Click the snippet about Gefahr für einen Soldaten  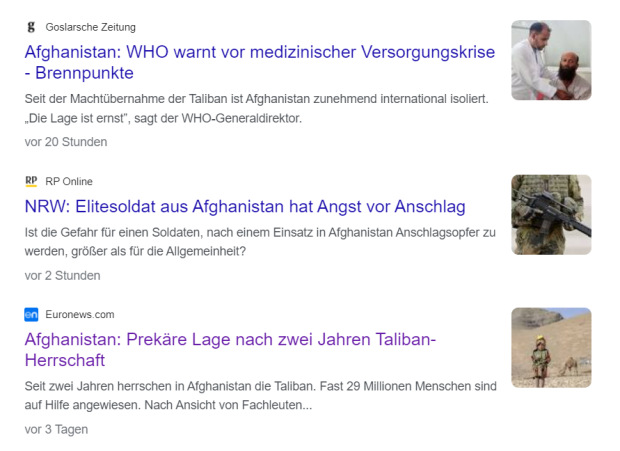(260, 242)
